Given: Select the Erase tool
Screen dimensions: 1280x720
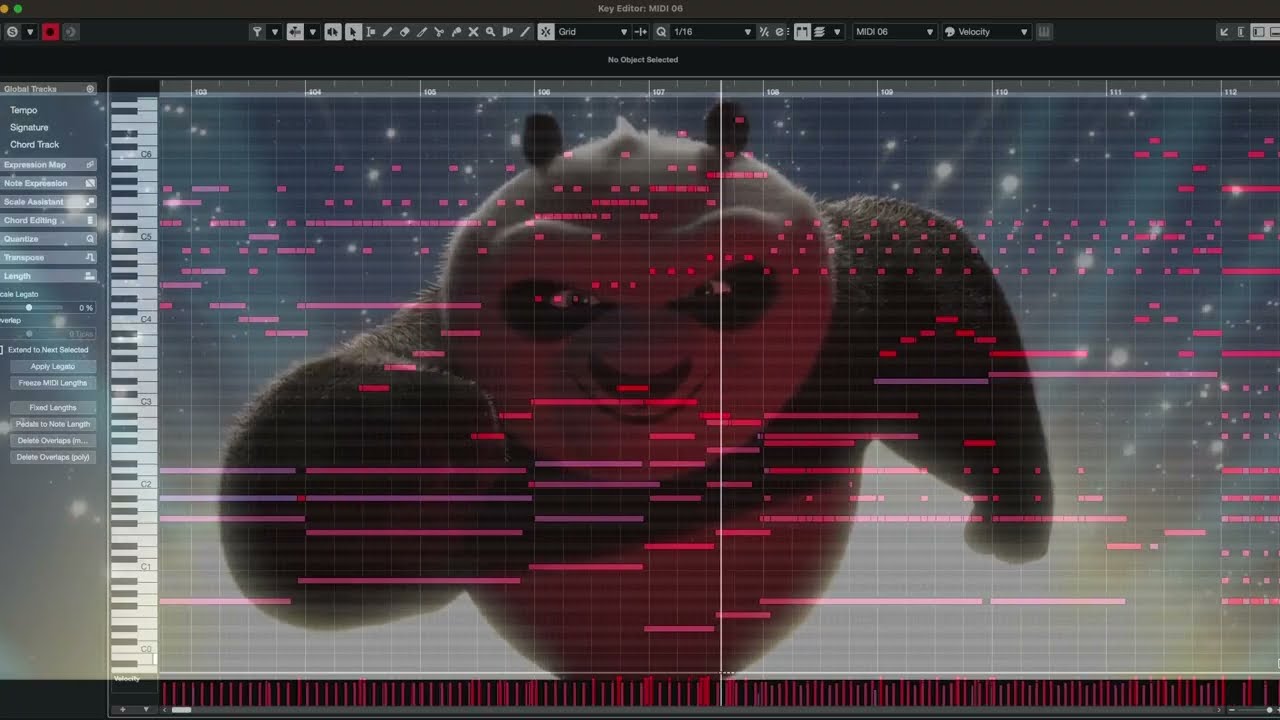Looking at the screenshot, I should 404,32.
